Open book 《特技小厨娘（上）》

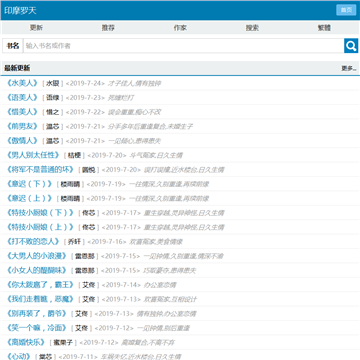coord(40,227)
